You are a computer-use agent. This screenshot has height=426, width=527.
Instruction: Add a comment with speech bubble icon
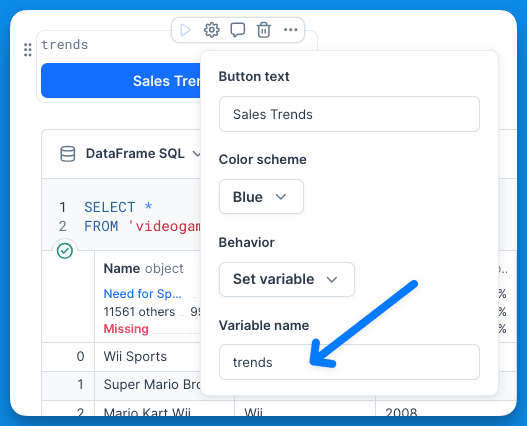[238, 30]
